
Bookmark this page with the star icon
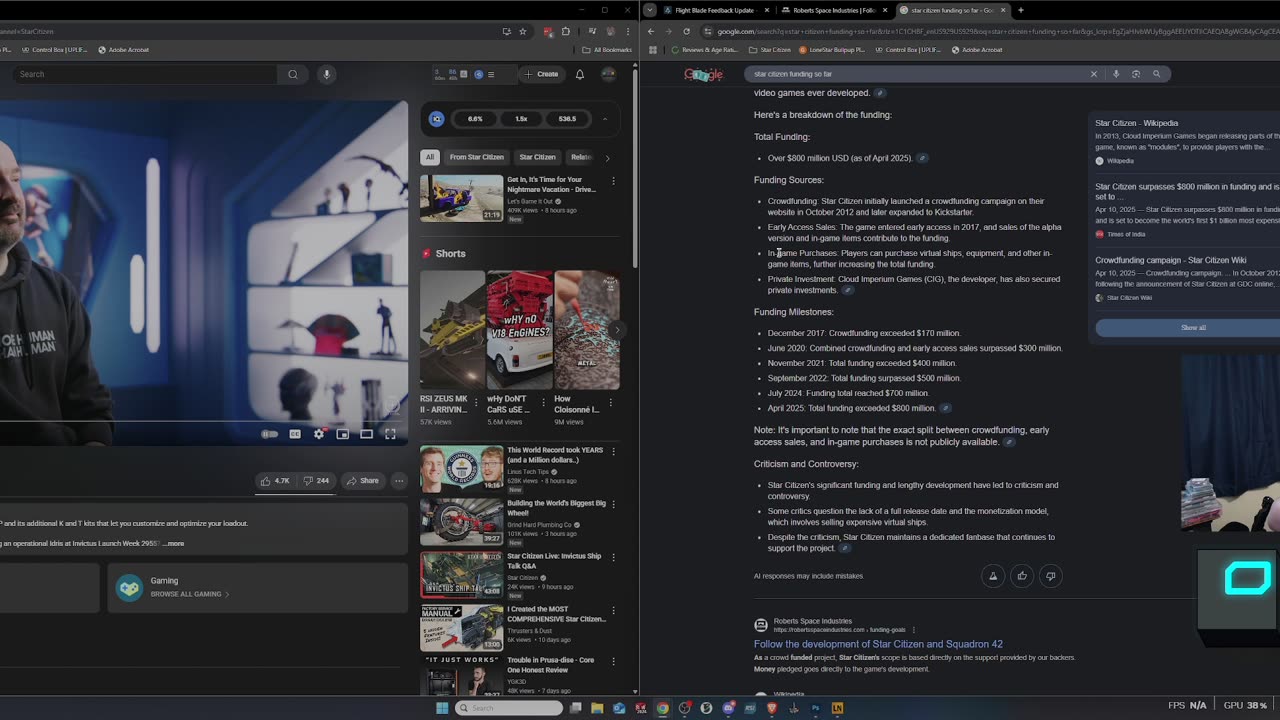(522, 32)
